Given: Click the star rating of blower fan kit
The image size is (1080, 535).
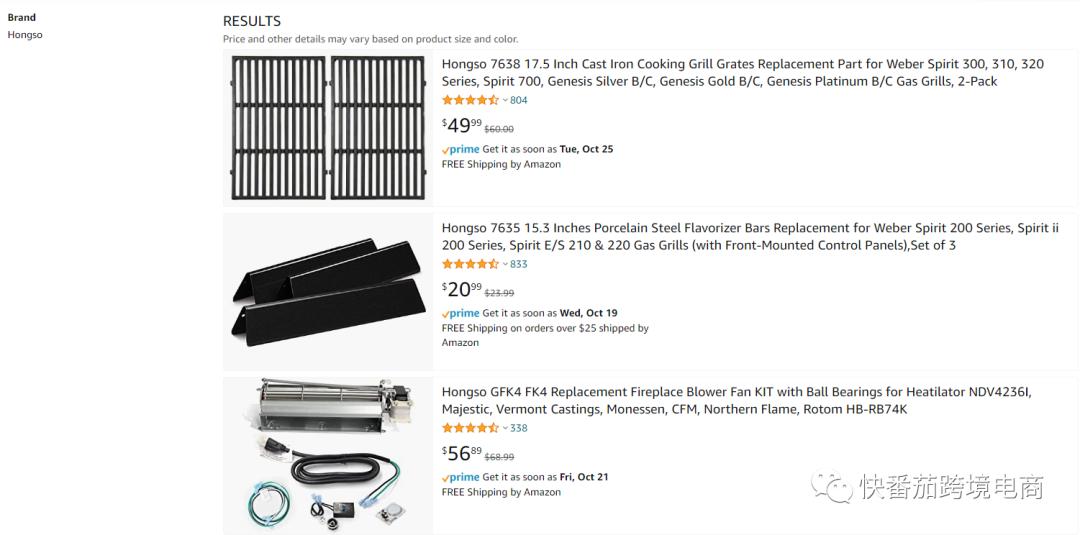Looking at the screenshot, I should pyautogui.click(x=470, y=428).
